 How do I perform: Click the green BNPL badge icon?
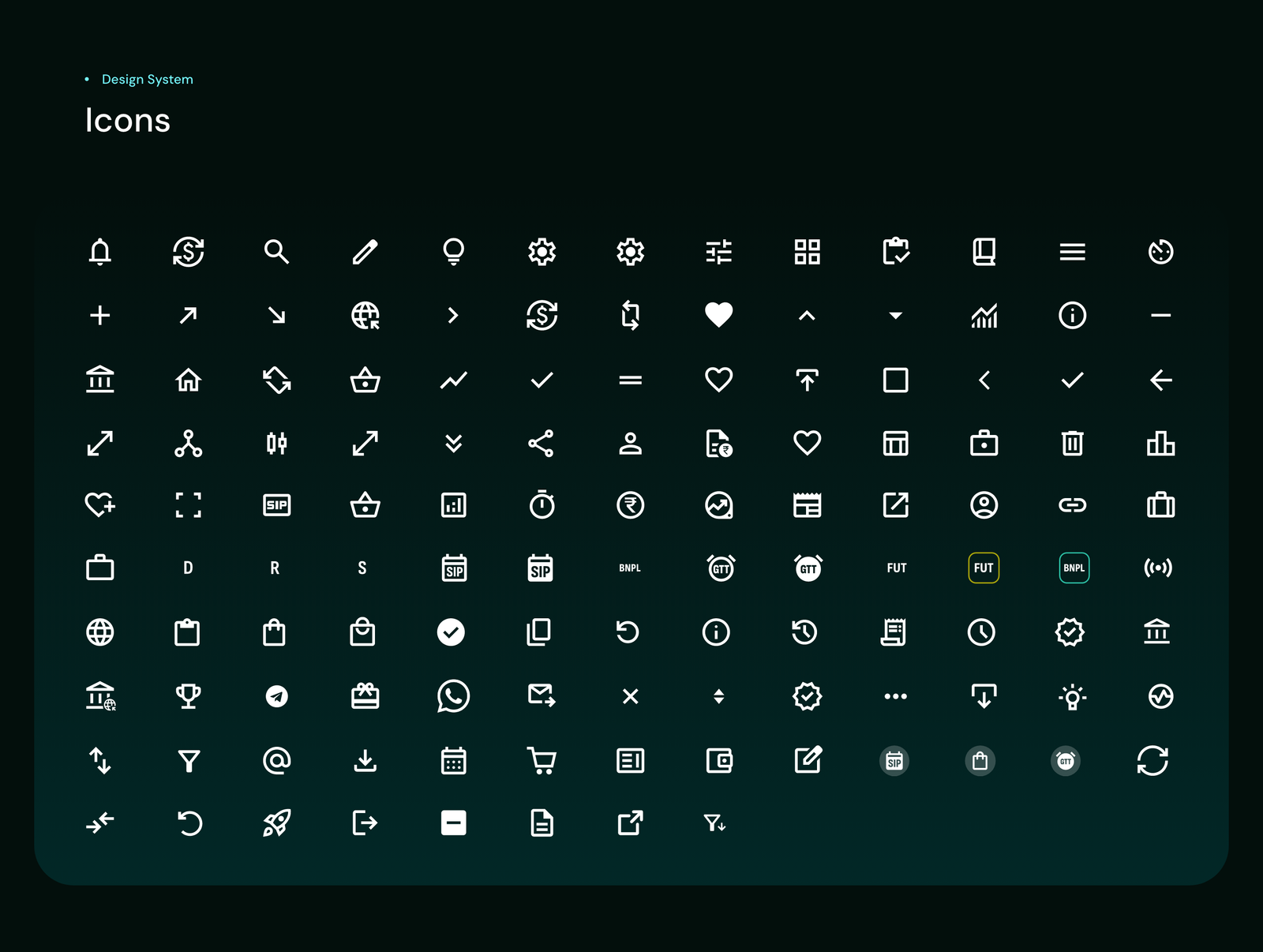point(1073,568)
